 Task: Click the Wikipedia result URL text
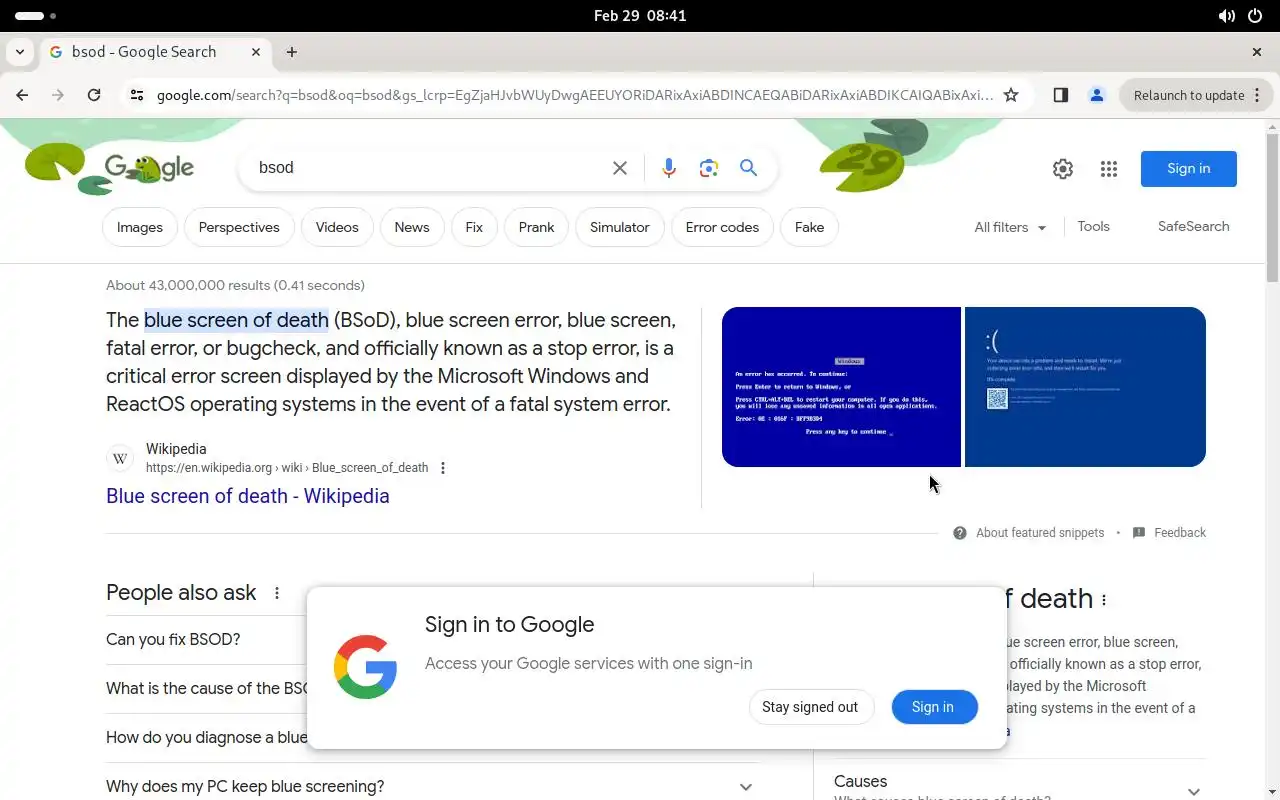pos(287,468)
